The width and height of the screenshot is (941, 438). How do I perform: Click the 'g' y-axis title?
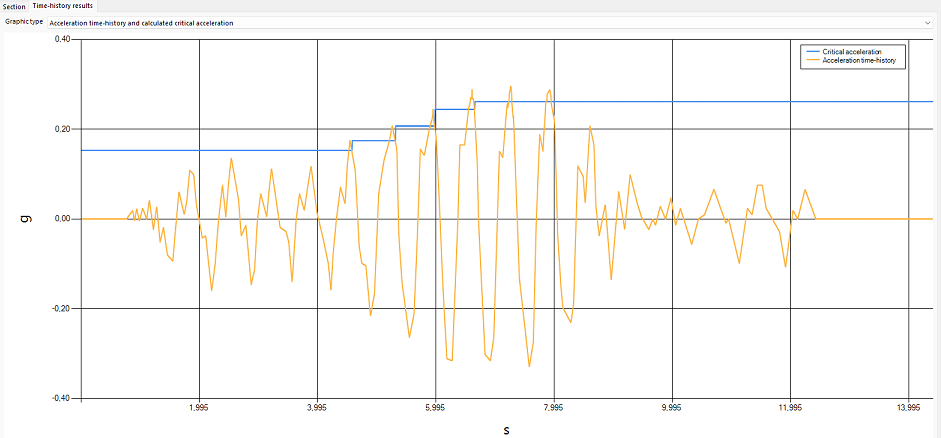[x=27, y=219]
